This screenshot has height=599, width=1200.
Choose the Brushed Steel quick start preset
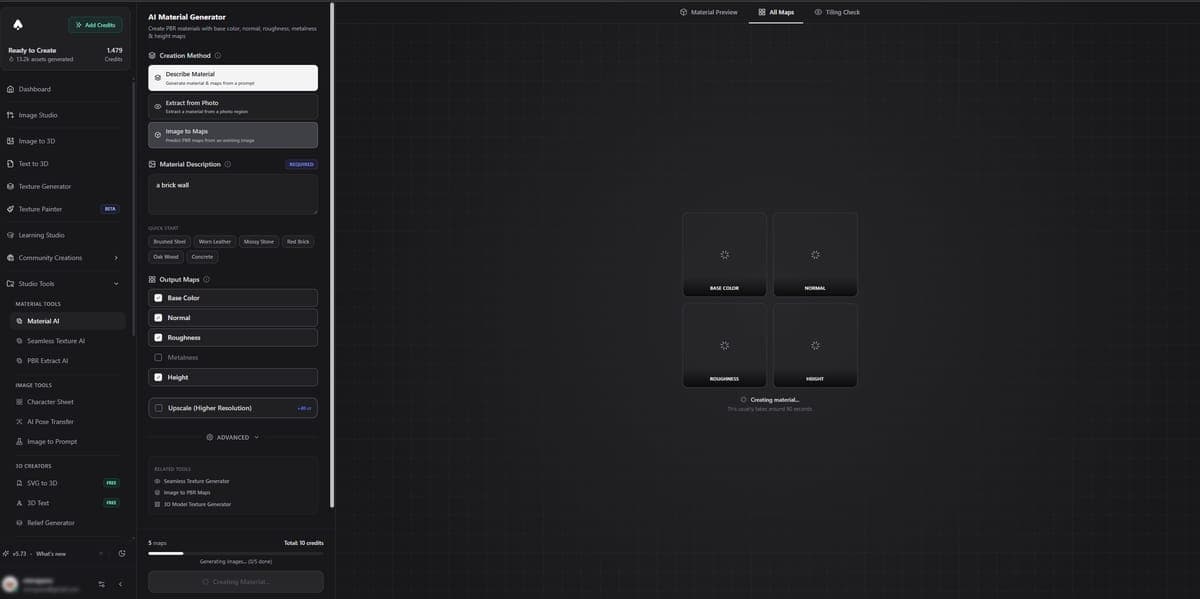pos(169,241)
